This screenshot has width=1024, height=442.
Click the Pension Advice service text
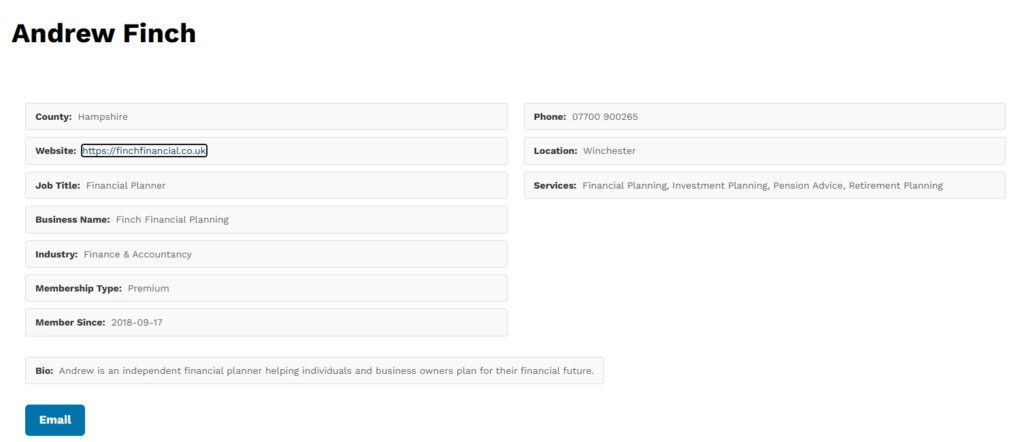[x=808, y=185]
